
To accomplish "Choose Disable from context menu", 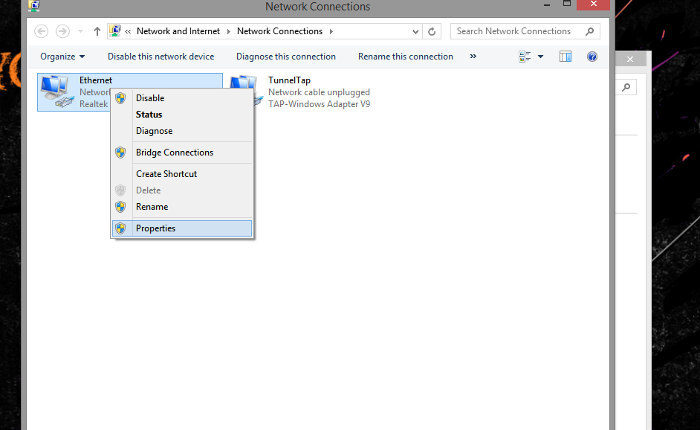I will [182, 98].
